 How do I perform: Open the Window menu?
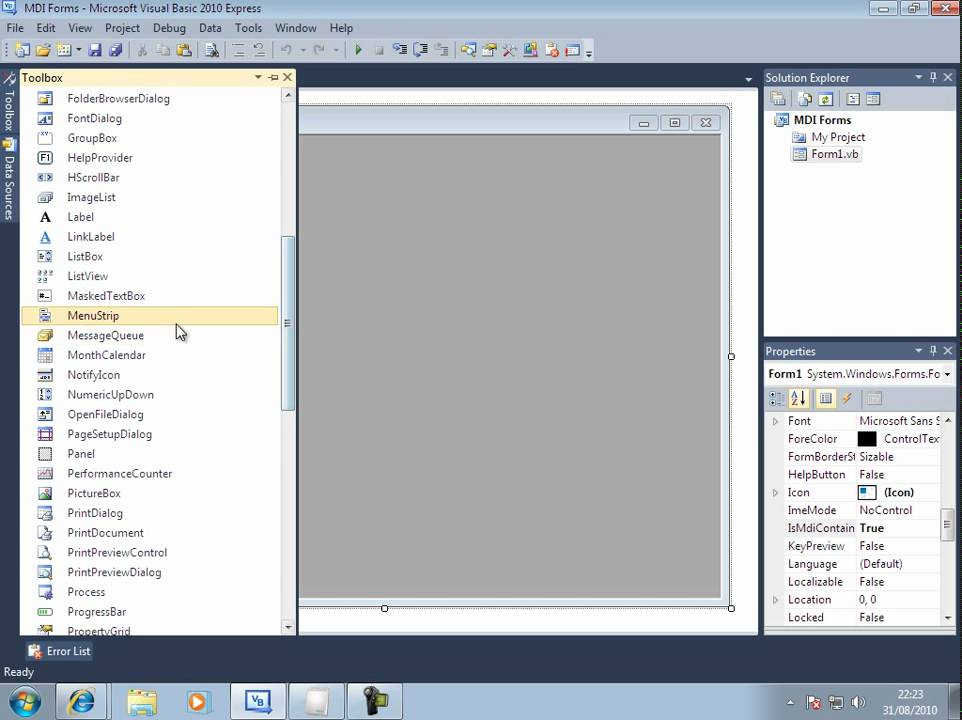[296, 28]
